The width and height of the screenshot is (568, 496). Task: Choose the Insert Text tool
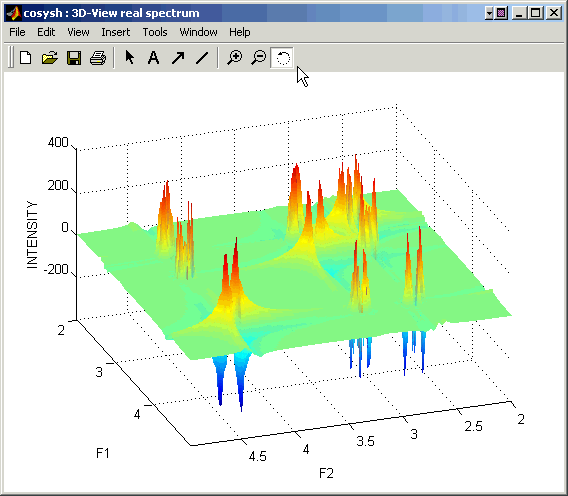coord(153,58)
